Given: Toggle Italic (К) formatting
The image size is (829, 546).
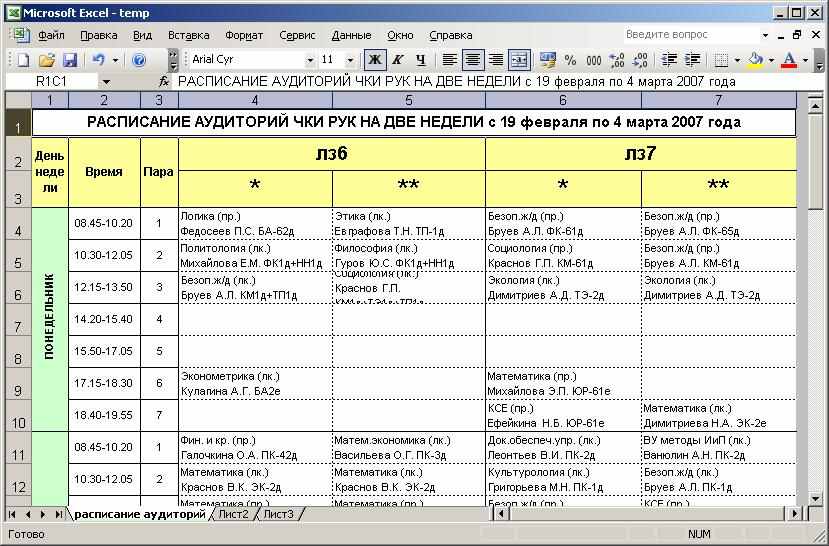Looking at the screenshot, I should 398,60.
